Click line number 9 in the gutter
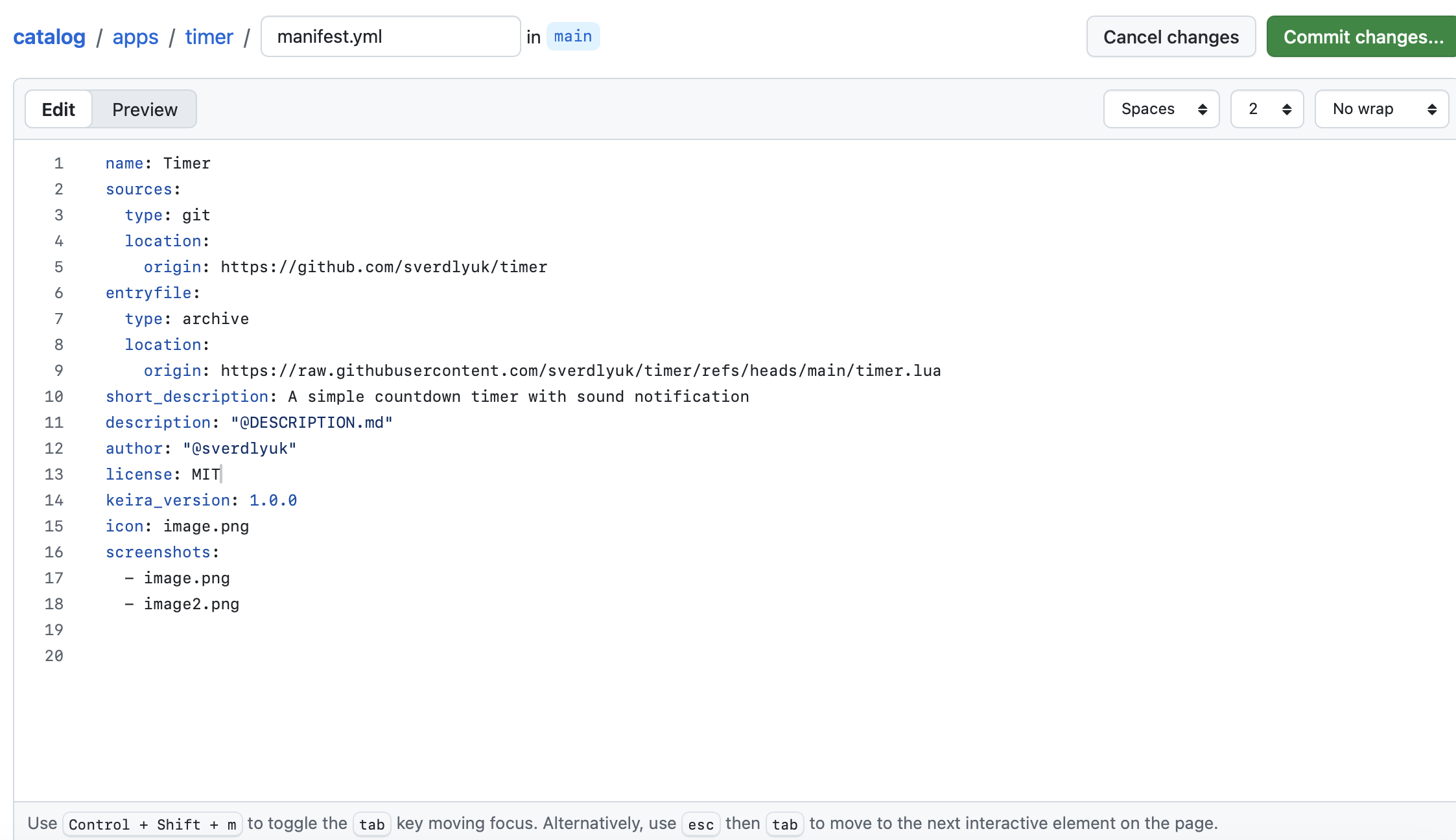 (58, 371)
